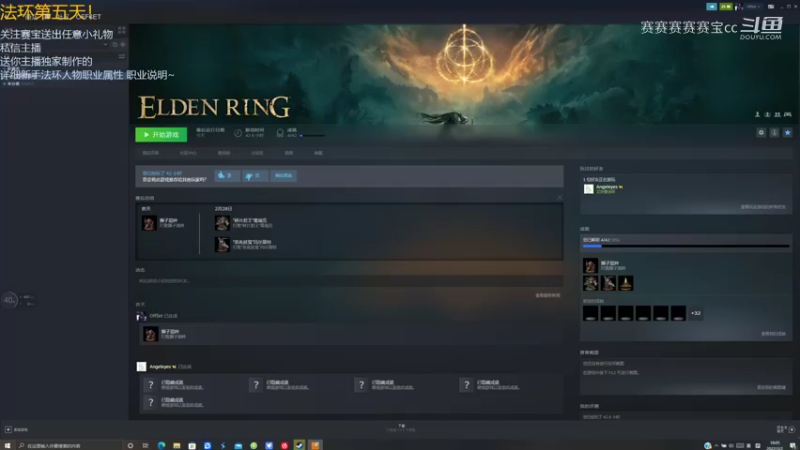This screenshot has width=800, height=450.
Task: Click today's achievement thumbnail in the summary
Action: 149,223
